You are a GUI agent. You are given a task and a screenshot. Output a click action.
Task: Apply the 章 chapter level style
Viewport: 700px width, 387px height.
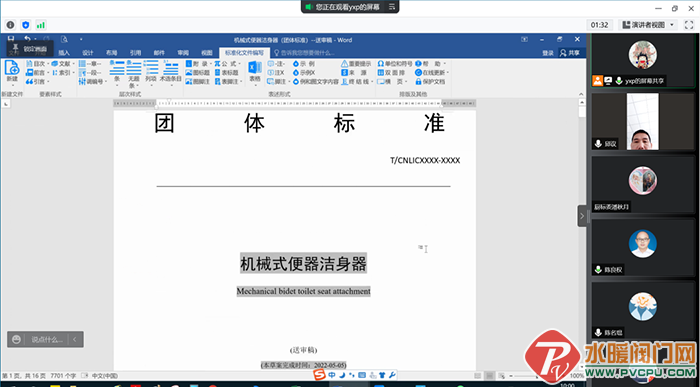[90, 64]
